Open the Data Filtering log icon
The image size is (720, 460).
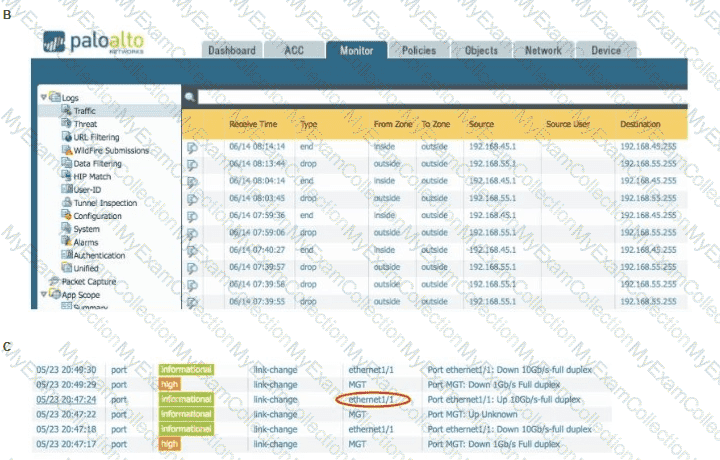[x=66, y=163]
